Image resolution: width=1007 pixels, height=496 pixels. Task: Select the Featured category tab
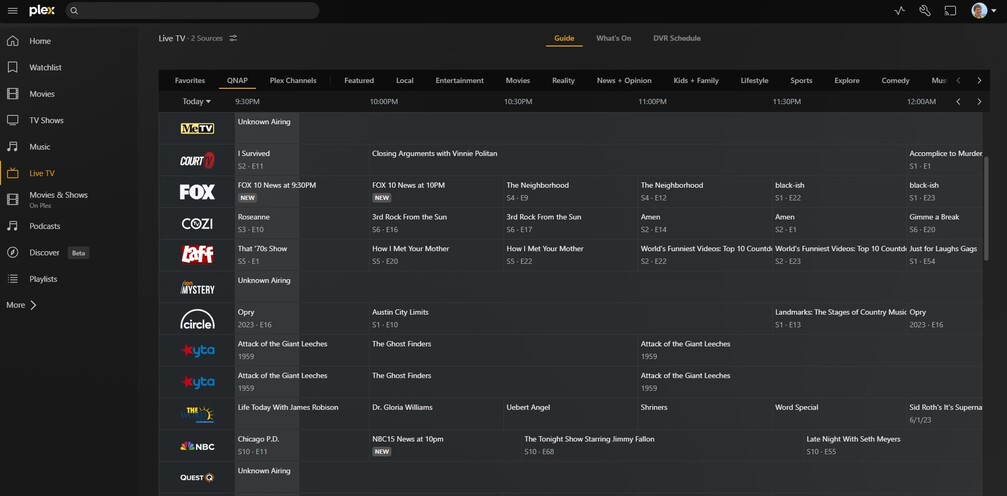click(359, 80)
